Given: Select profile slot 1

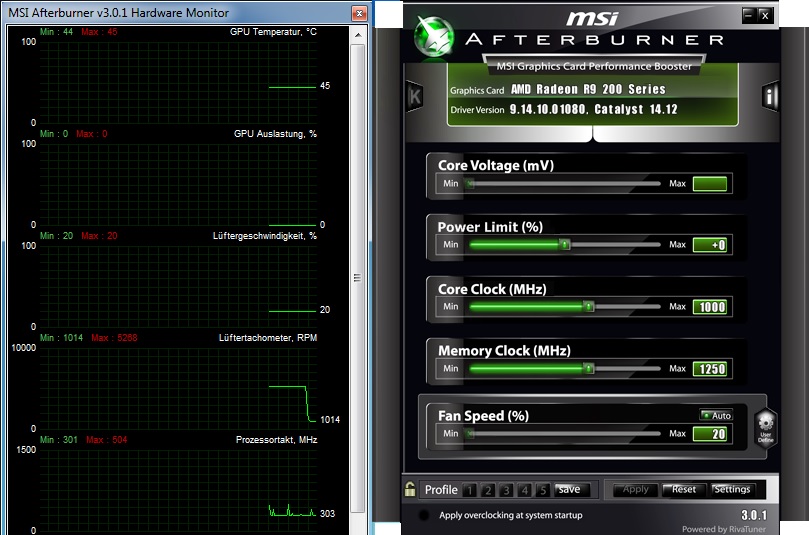Looking at the screenshot, I should tap(470, 490).
